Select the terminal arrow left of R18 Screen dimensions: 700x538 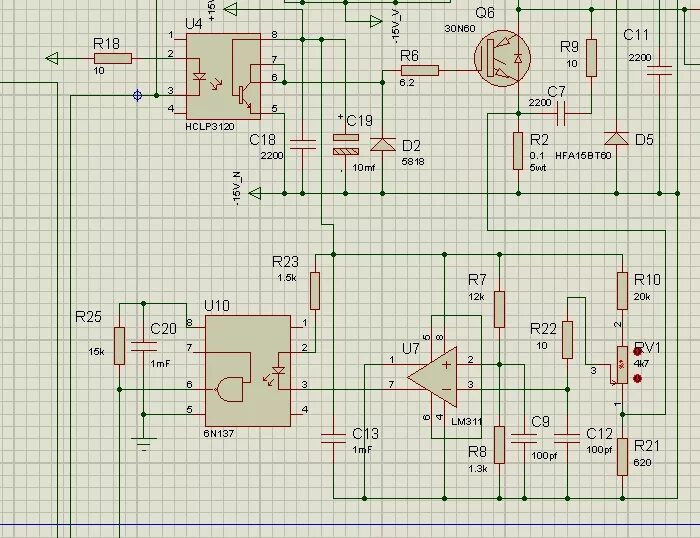pos(52,58)
